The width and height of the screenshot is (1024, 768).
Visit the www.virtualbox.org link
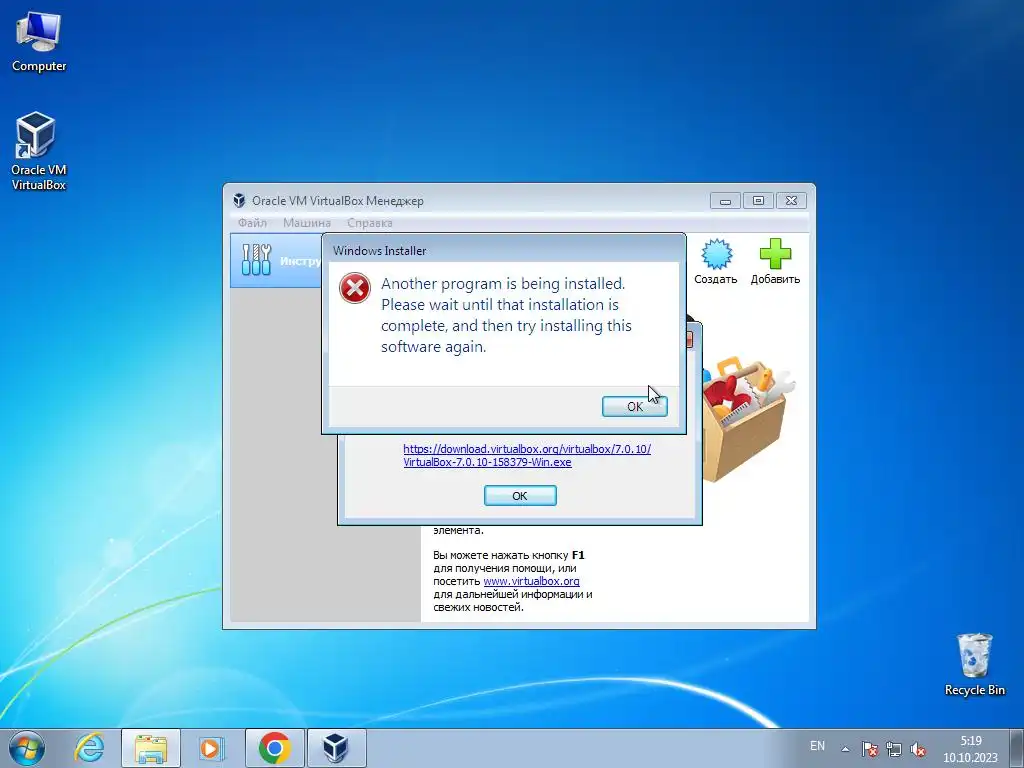point(531,581)
